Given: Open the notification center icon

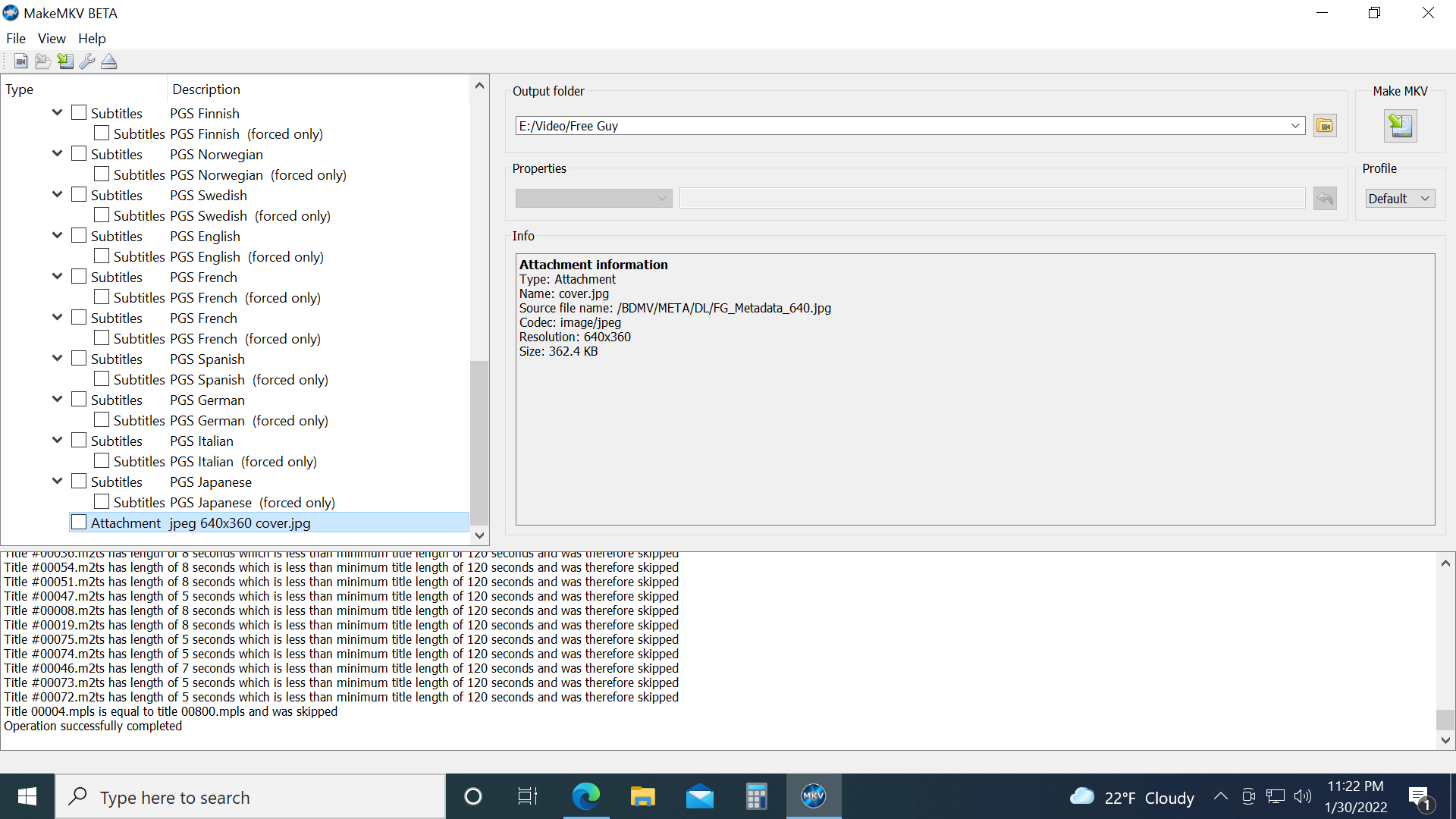Looking at the screenshot, I should [x=1419, y=797].
